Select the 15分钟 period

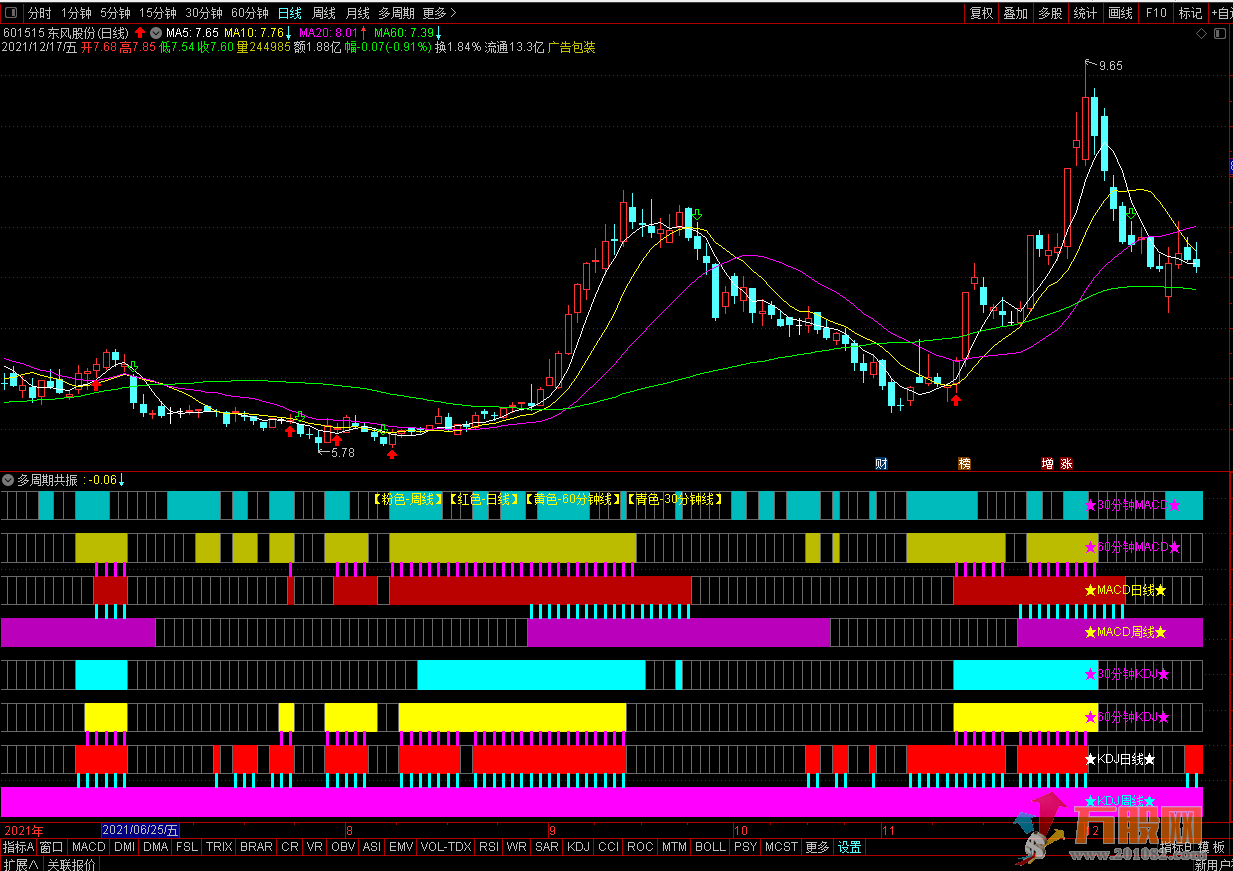point(158,13)
